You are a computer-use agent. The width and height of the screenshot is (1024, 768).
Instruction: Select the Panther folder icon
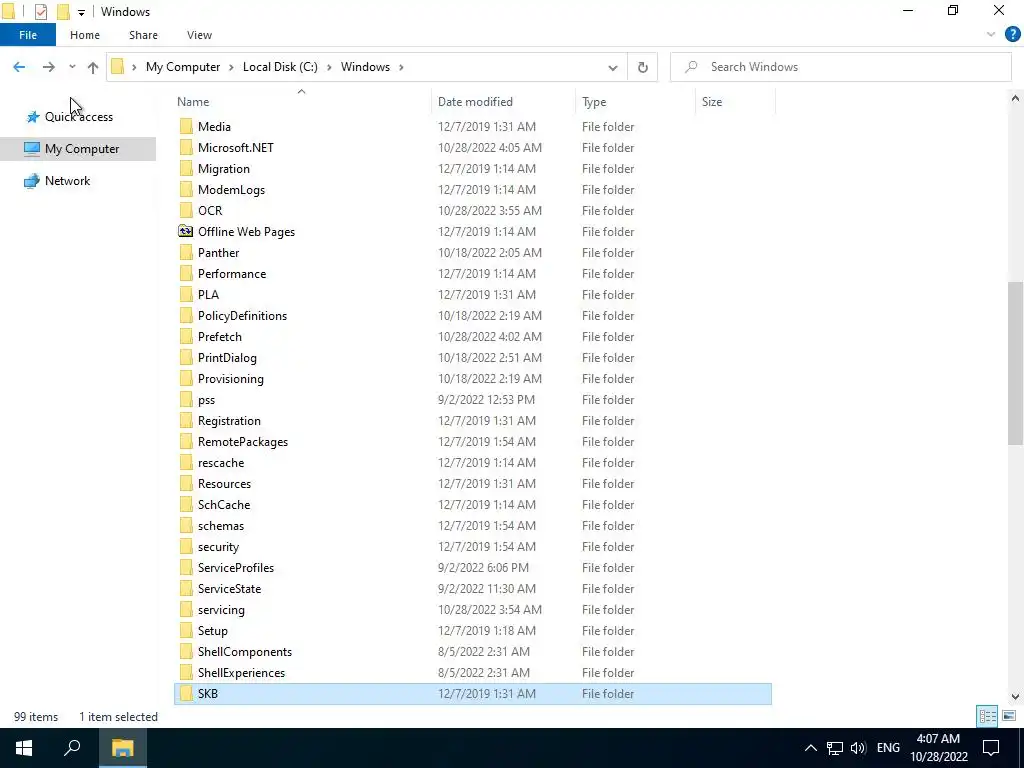[x=186, y=253]
